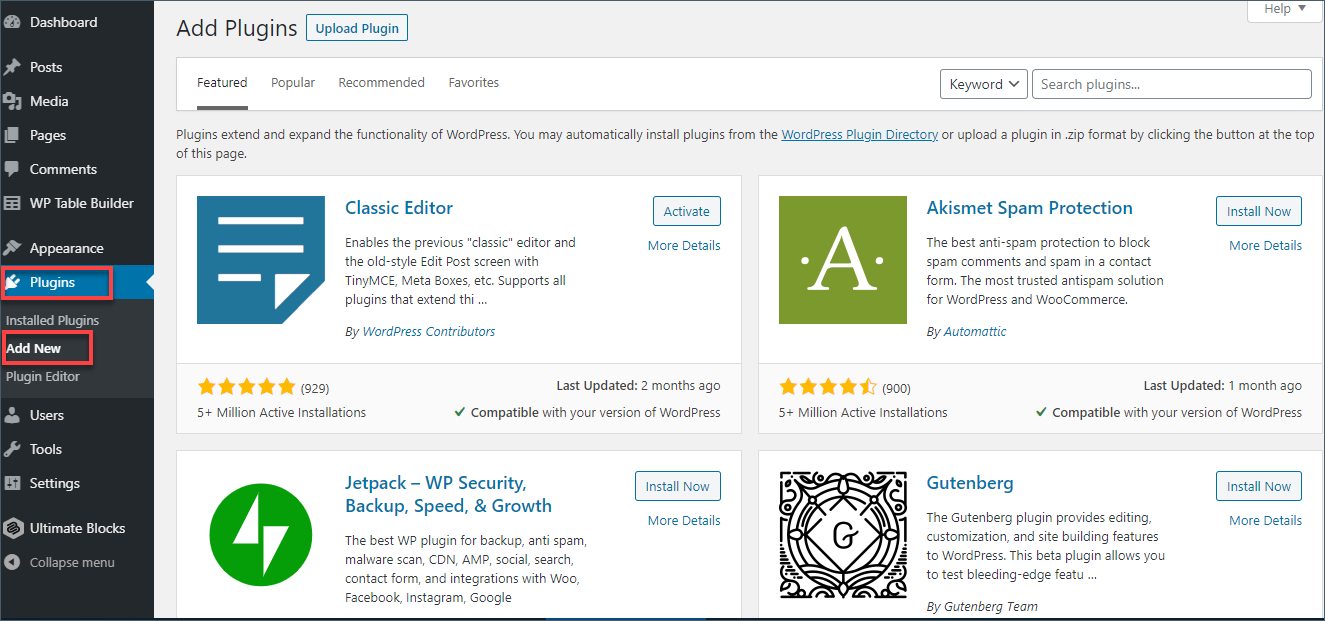Image resolution: width=1325 pixels, height=621 pixels.
Task: Open the Favorites tab
Action: 474,83
